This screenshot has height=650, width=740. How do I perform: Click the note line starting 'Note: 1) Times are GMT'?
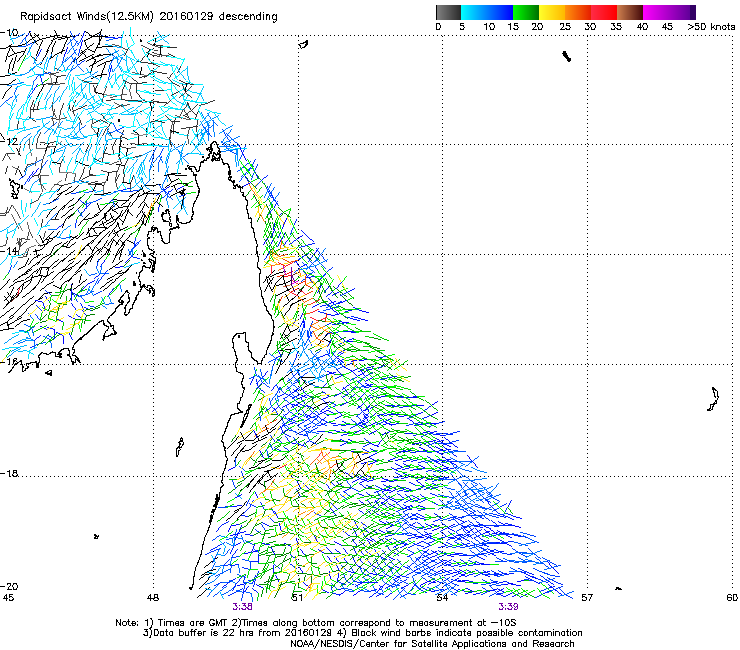[316, 623]
